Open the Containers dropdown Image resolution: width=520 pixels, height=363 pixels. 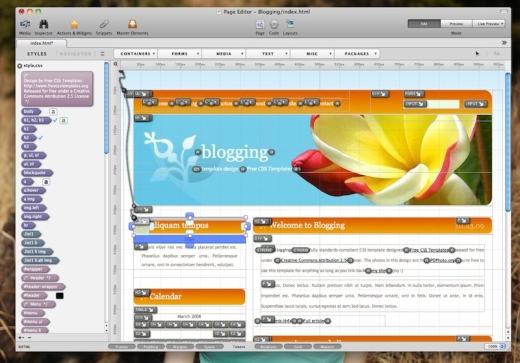(x=136, y=54)
